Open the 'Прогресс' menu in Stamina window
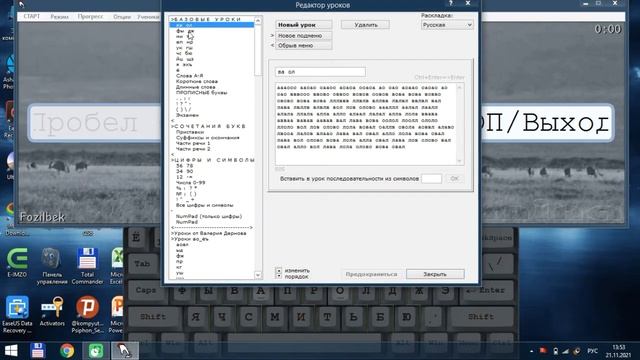Viewport: 640px width, 360px height. pos(90,16)
